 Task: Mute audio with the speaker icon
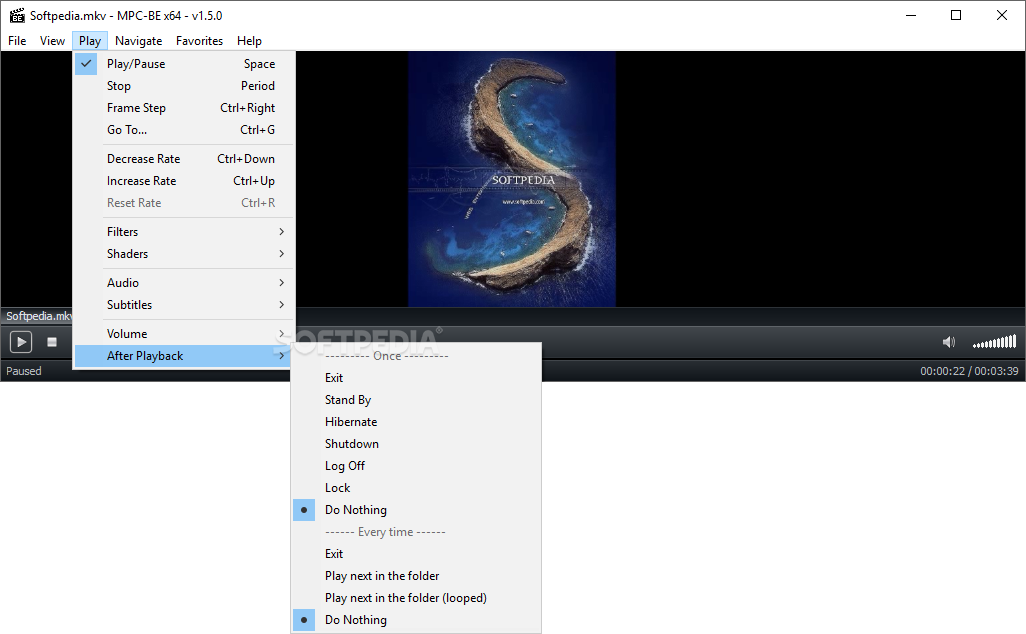point(949,342)
